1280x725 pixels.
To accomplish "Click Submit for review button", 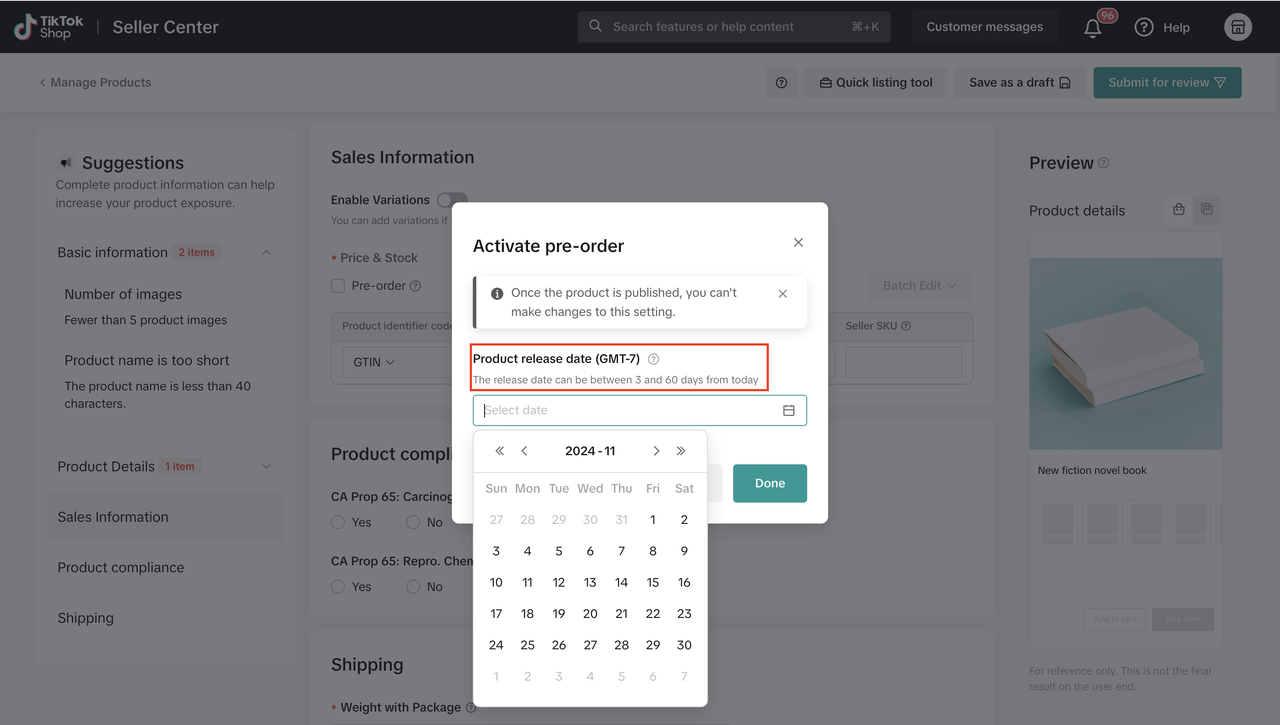I will click(1167, 83).
